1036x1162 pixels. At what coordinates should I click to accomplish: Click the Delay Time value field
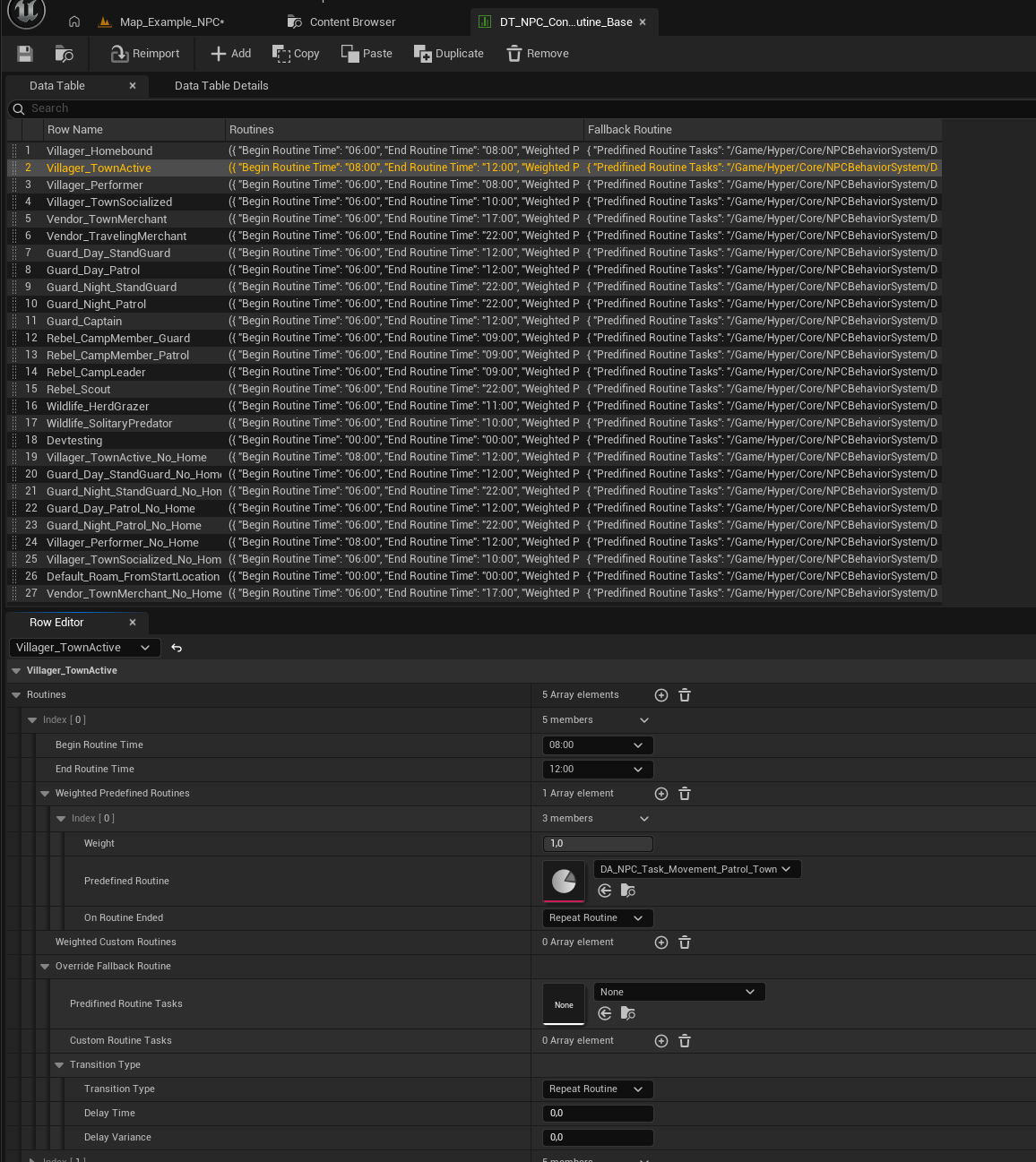(x=597, y=1114)
